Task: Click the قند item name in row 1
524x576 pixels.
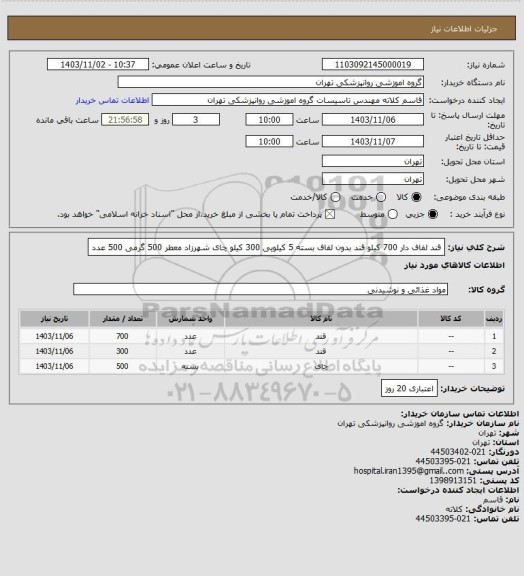Action: (321, 336)
